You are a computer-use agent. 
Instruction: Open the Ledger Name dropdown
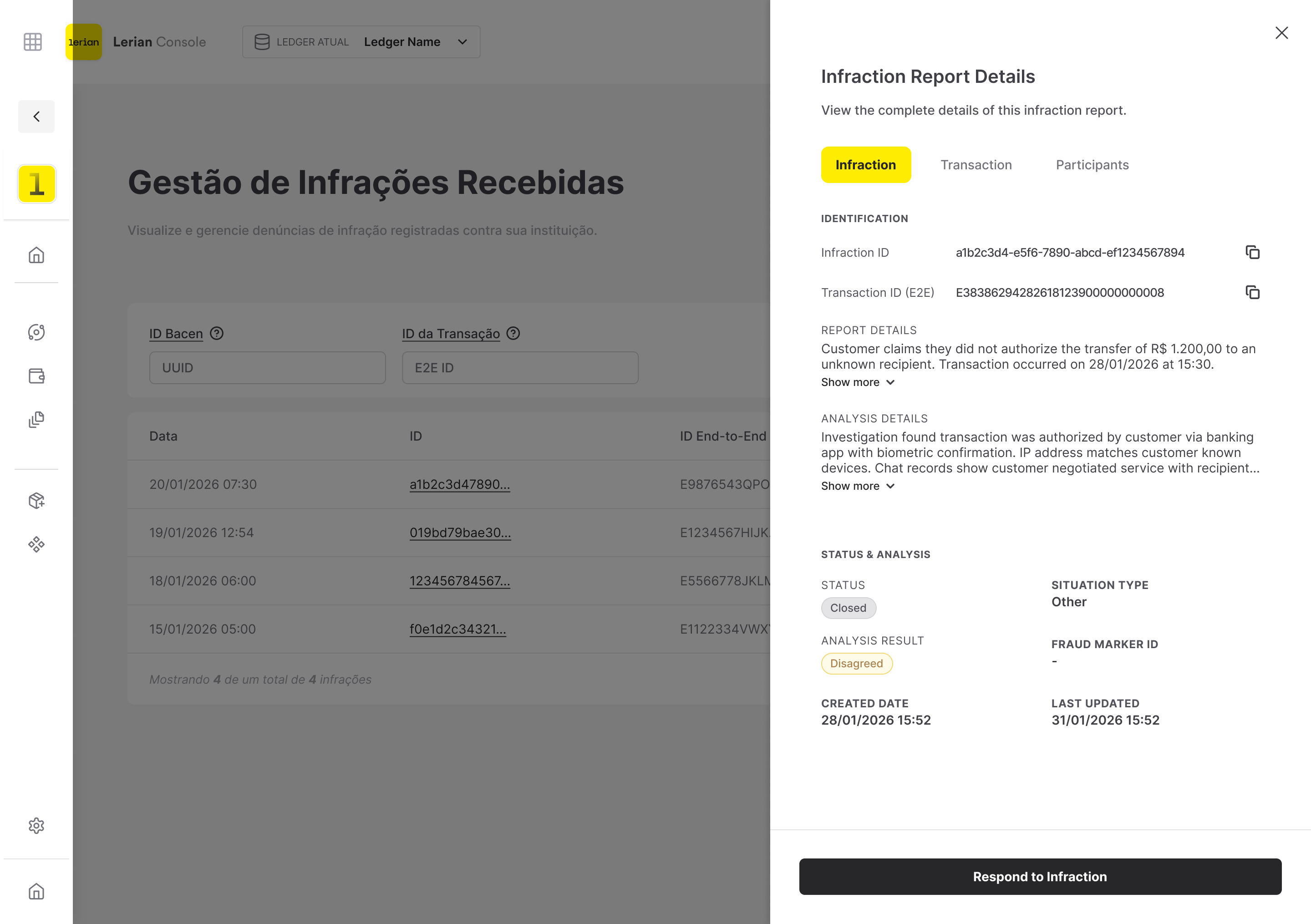361,42
